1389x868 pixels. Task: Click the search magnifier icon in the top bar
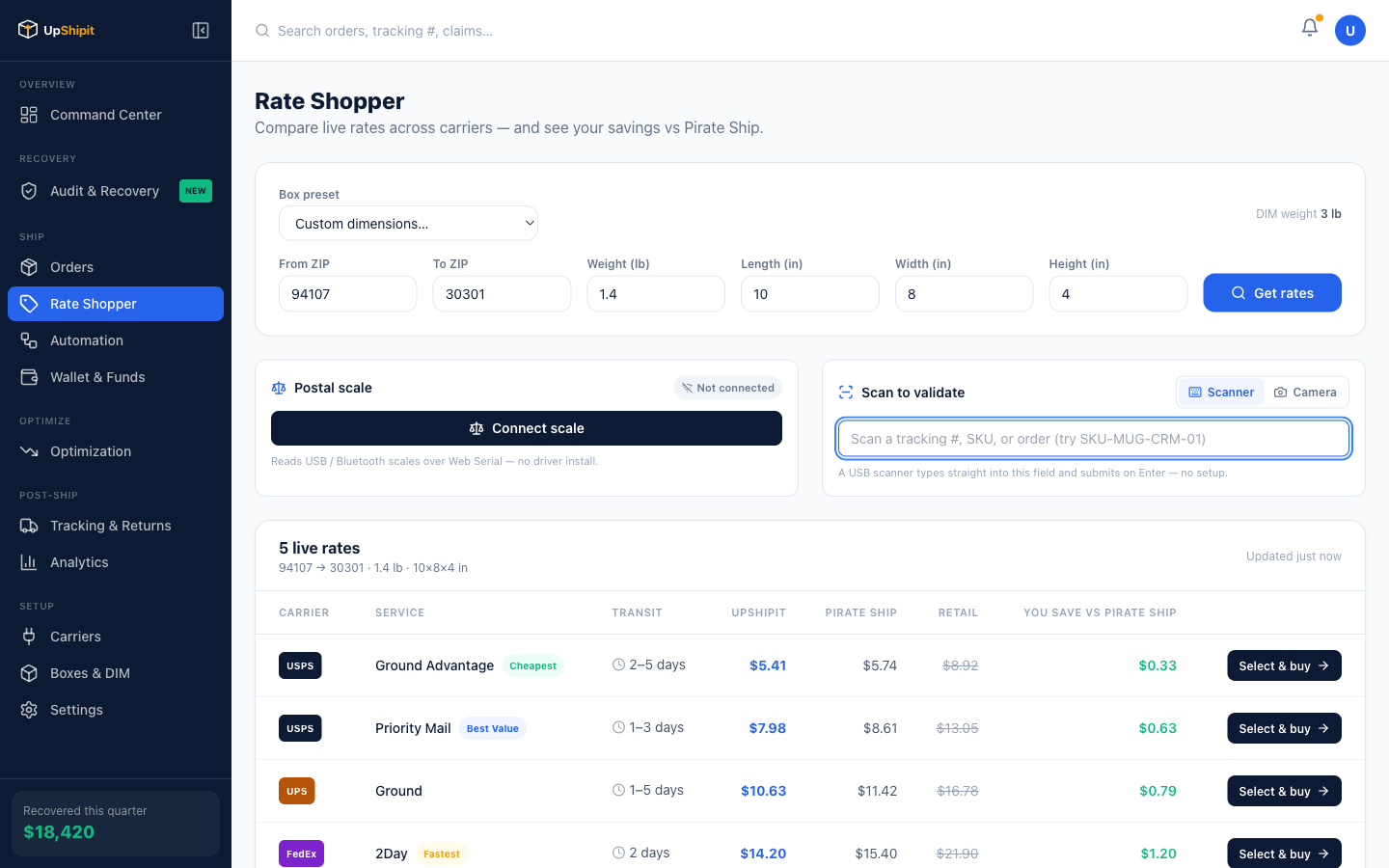point(262,31)
